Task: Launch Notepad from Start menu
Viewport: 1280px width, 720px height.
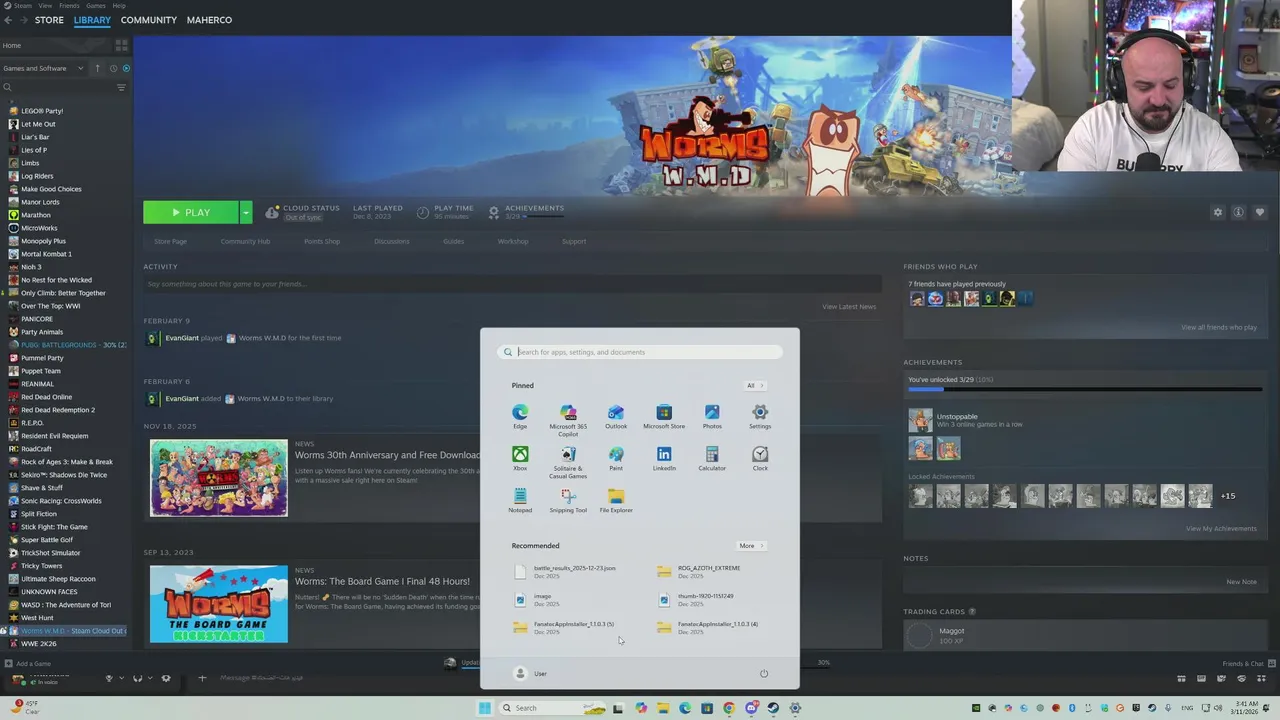Action: 520,501
